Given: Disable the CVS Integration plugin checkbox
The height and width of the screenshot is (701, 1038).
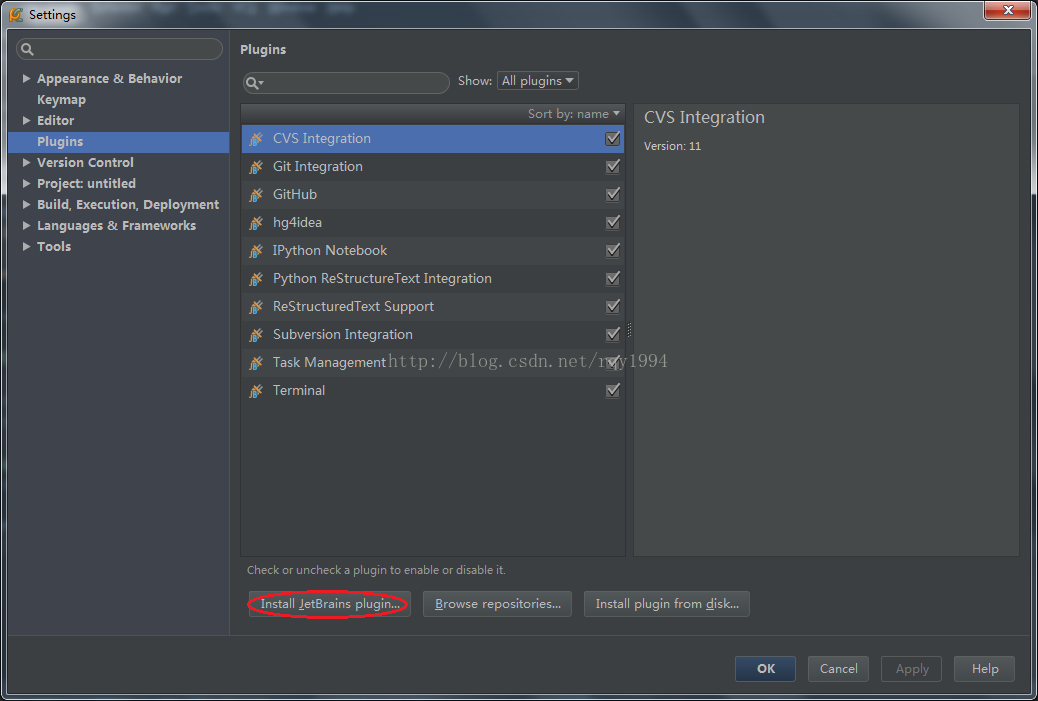Looking at the screenshot, I should [613, 139].
